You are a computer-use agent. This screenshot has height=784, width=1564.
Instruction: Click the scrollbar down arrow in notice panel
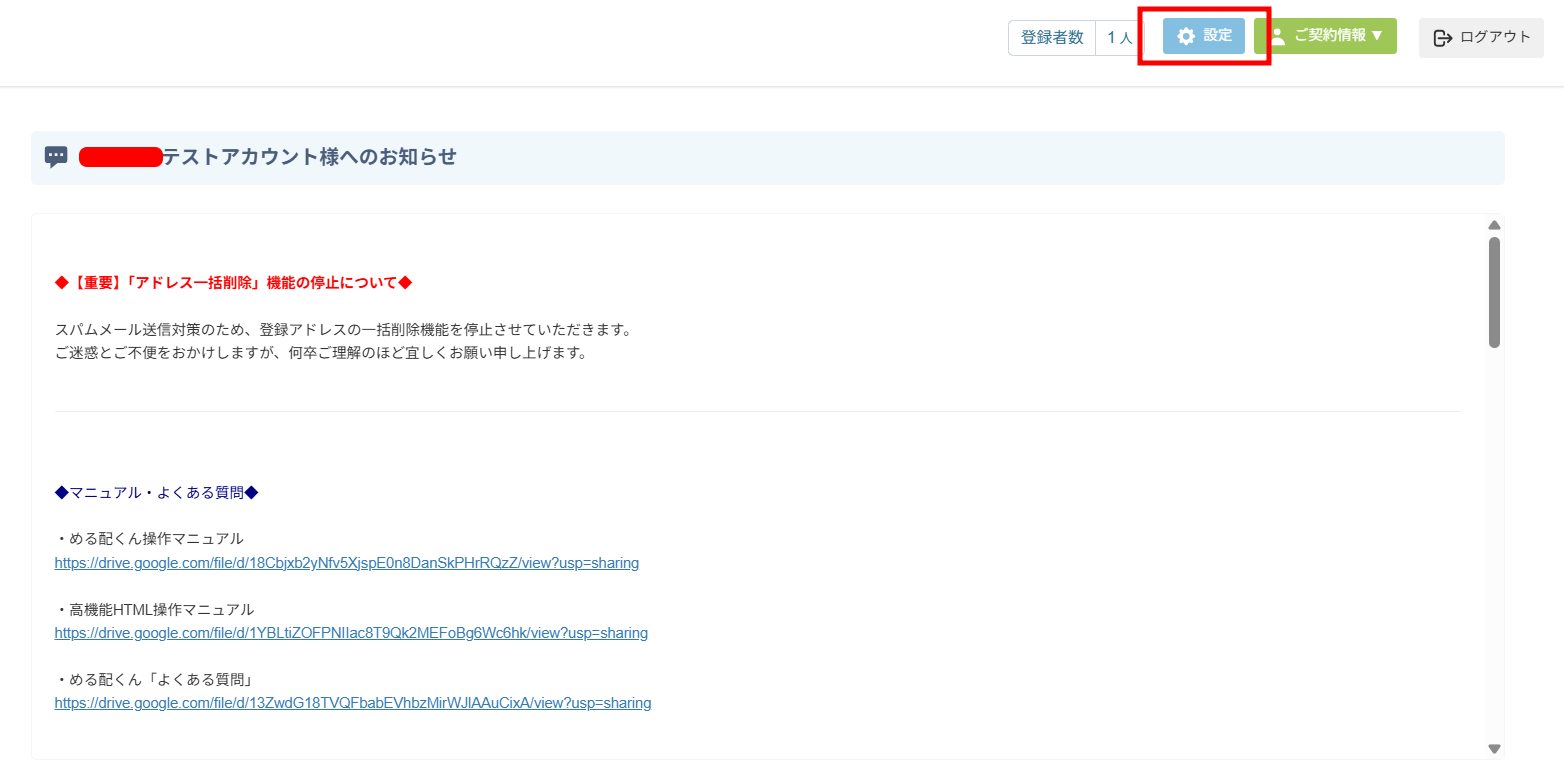point(1494,748)
